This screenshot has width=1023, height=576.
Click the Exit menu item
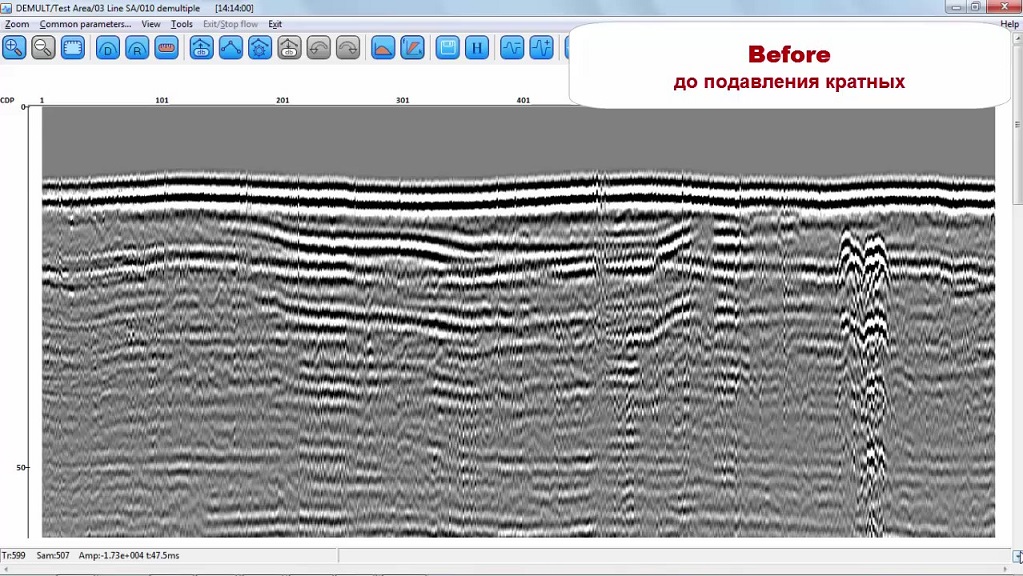pos(275,24)
